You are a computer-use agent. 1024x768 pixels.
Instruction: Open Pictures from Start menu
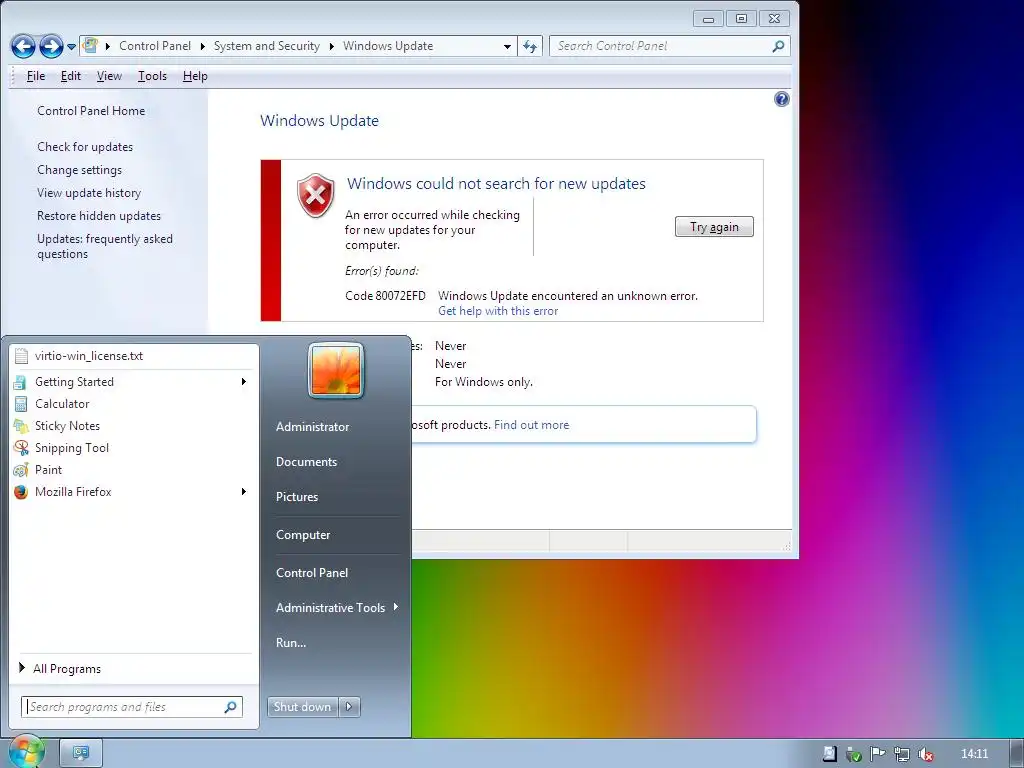click(x=297, y=497)
